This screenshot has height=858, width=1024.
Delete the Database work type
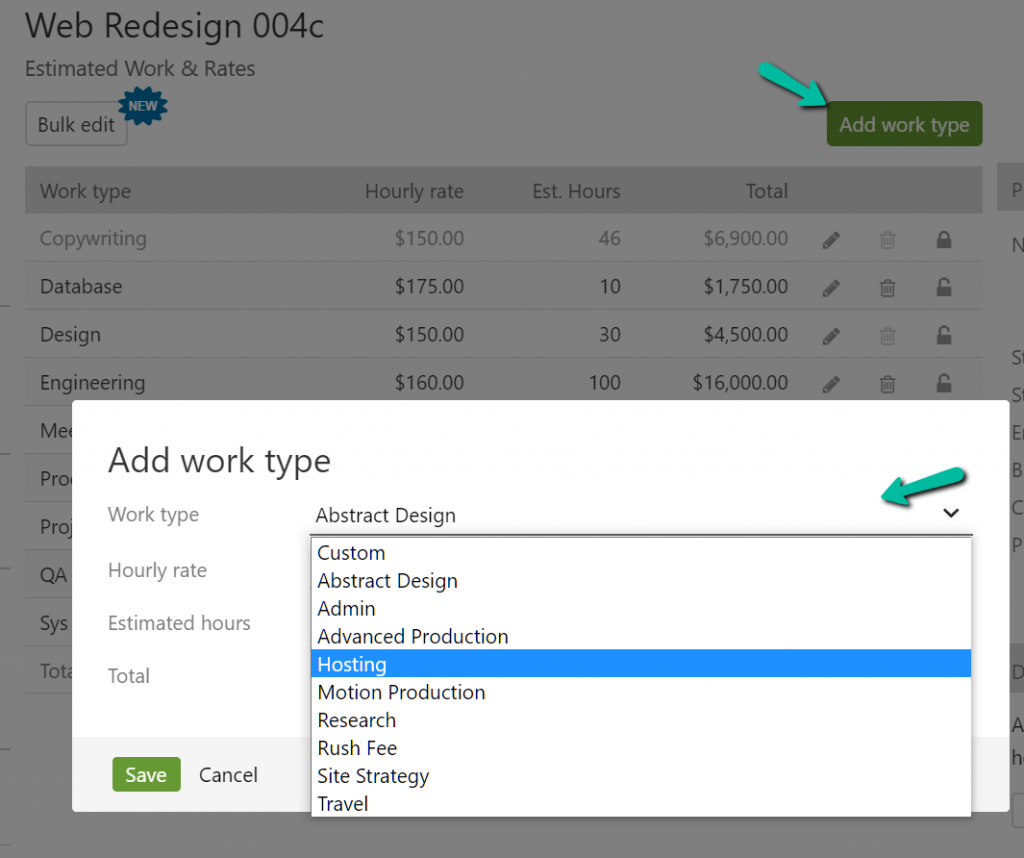click(x=887, y=287)
